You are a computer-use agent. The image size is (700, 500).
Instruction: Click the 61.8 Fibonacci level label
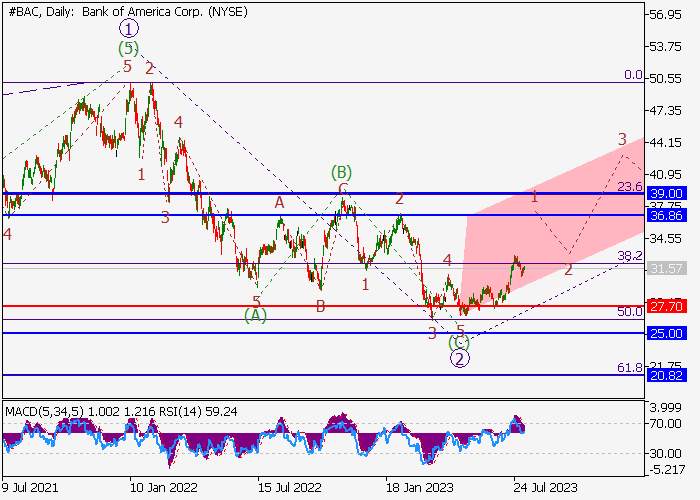tap(630, 367)
